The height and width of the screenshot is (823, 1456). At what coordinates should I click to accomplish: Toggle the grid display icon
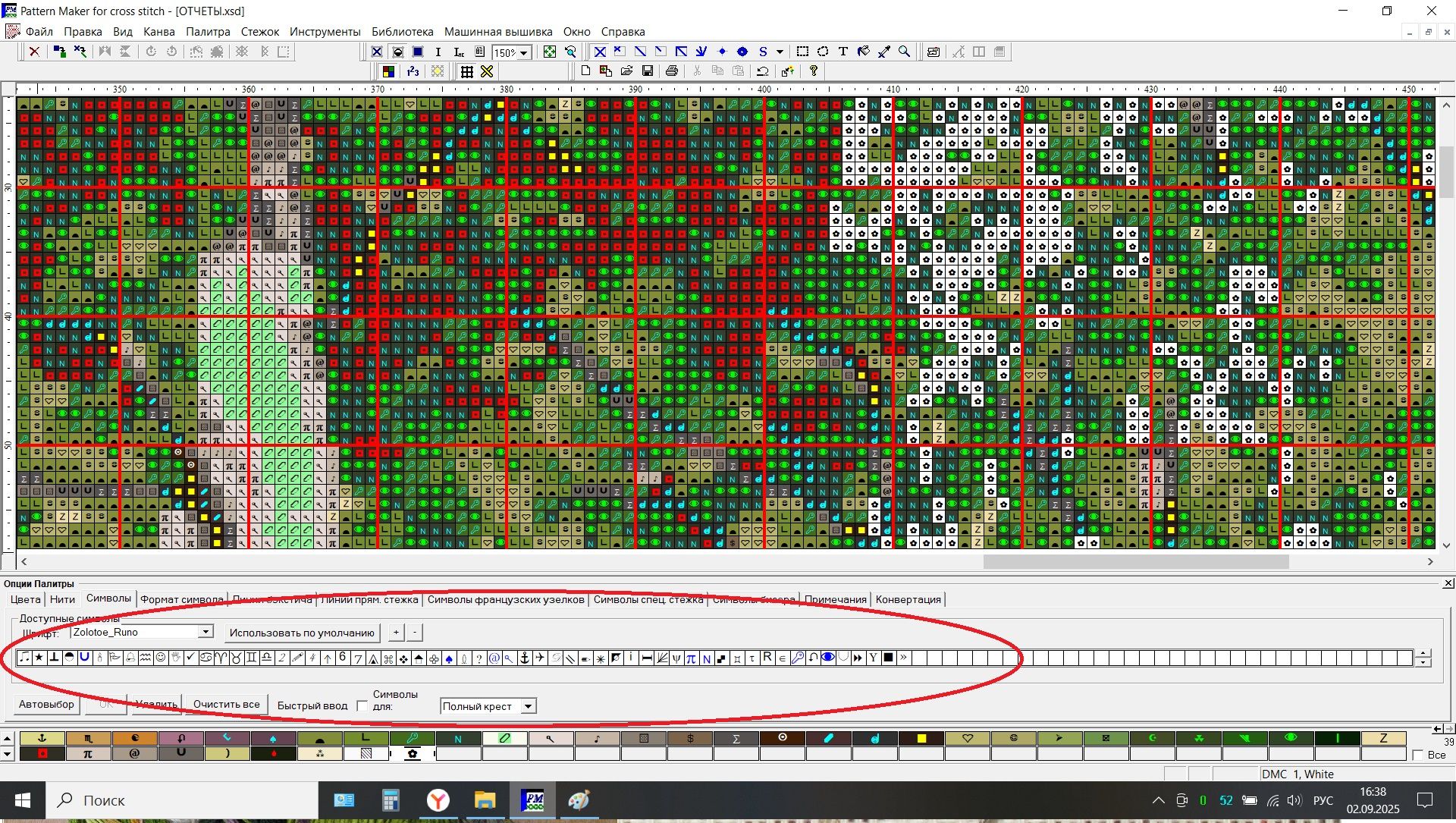click(467, 71)
